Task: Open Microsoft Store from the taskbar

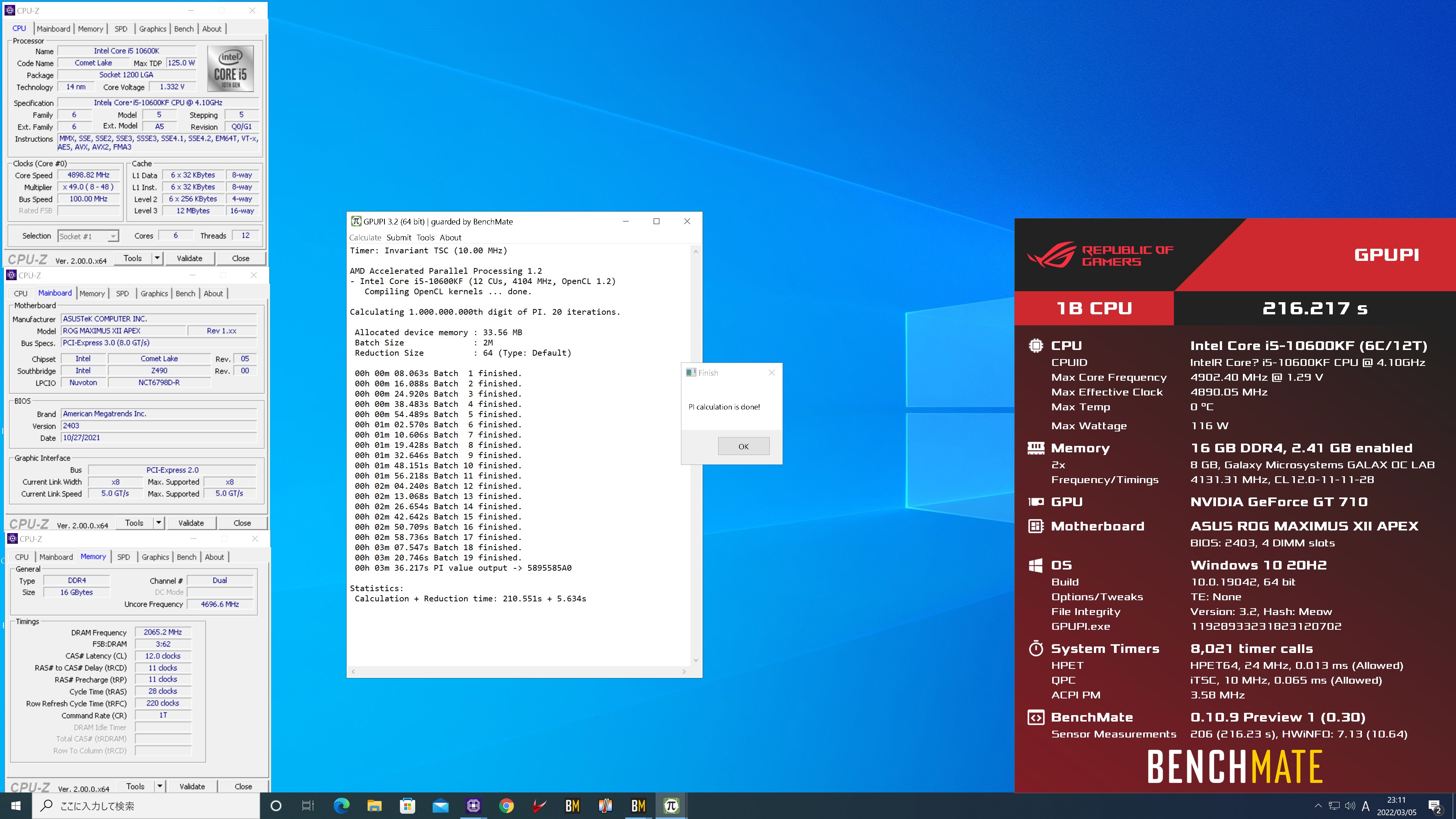Action: pyautogui.click(x=407, y=805)
